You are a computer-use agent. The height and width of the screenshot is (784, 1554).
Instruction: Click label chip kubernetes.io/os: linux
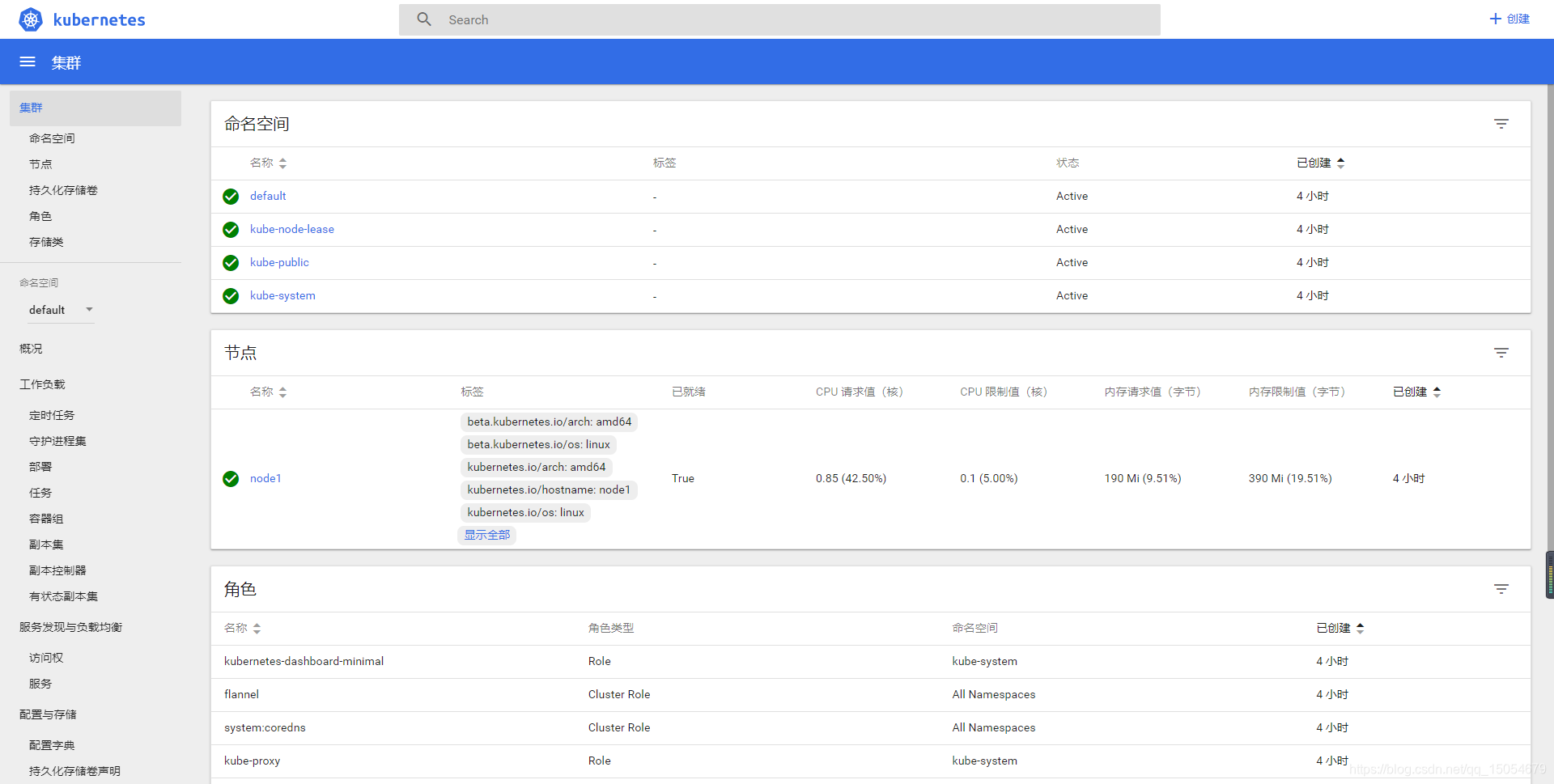[x=526, y=512]
